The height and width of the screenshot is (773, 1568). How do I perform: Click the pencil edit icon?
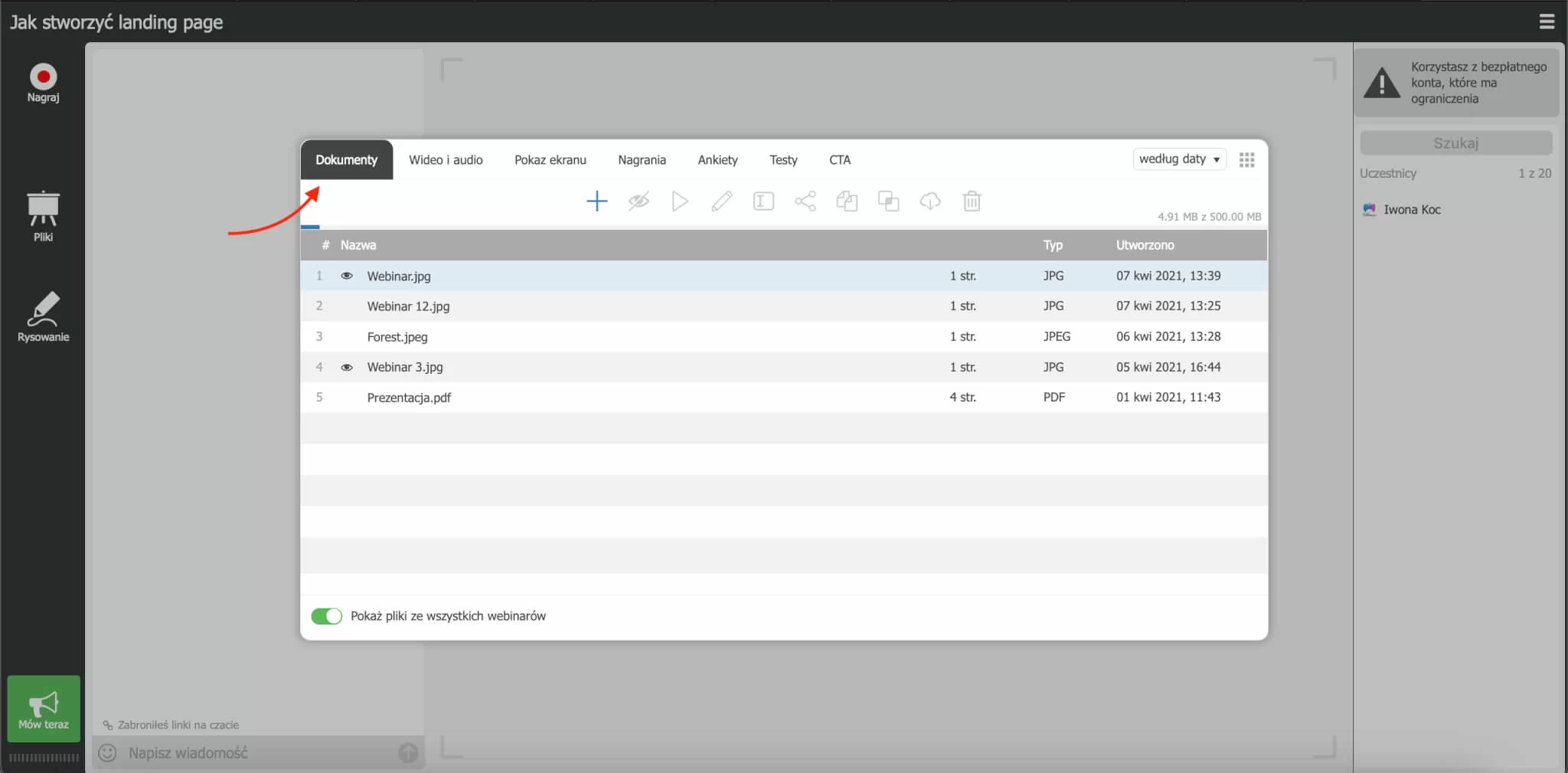[x=721, y=201]
